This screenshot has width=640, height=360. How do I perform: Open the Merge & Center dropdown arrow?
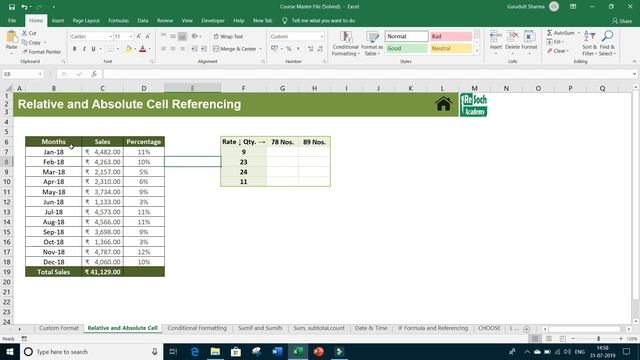(x=260, y=49)
